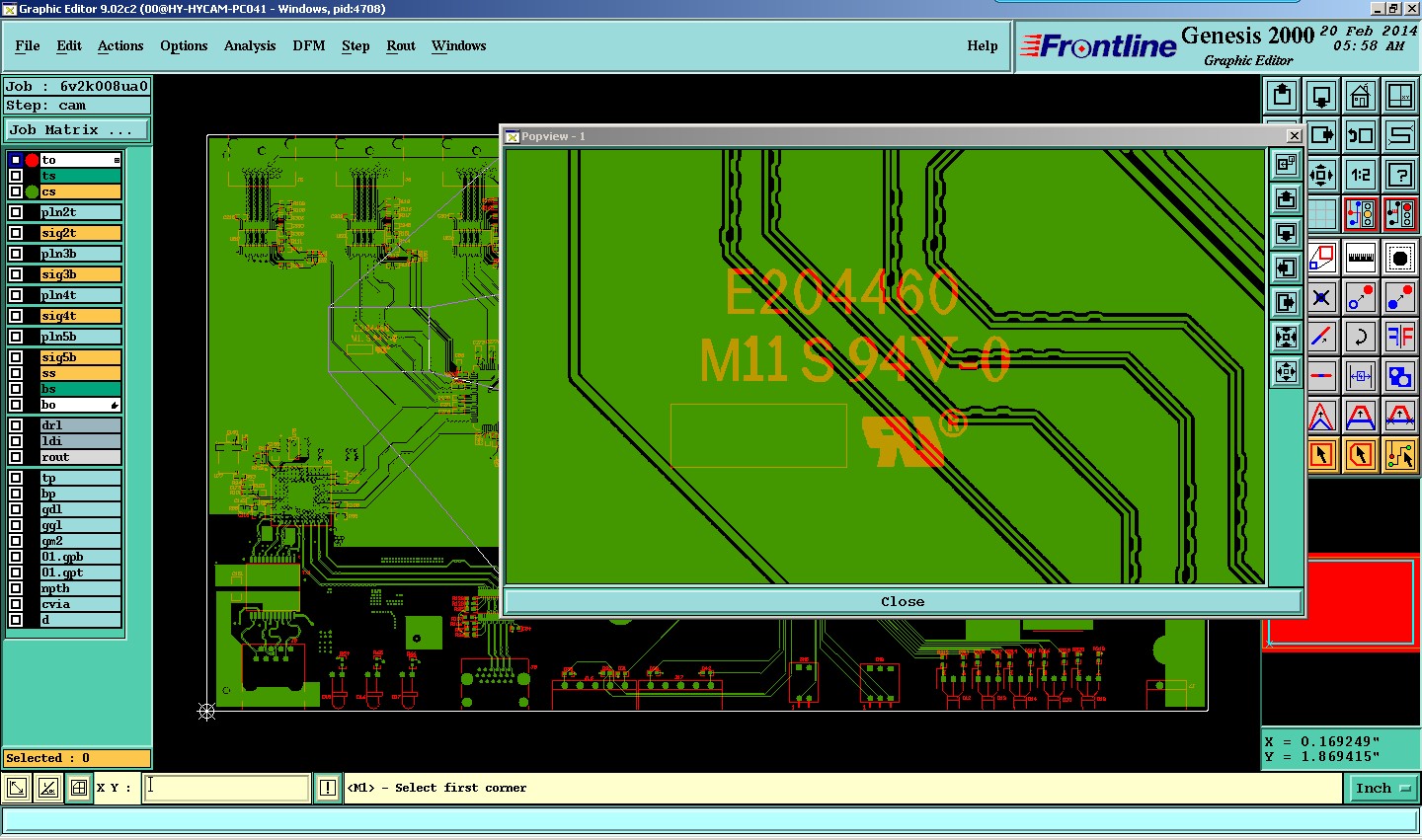Image resolution: width=1422 pixels, height=840 pixels.
Task: Click the black dot feature display icon
Action: tap(1400, 259)
